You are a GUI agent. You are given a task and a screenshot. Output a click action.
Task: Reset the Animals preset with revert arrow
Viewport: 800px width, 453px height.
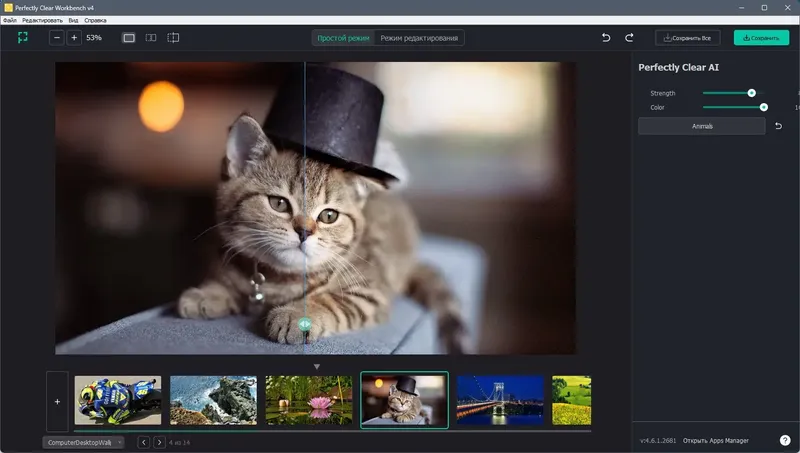pos(778,126)
